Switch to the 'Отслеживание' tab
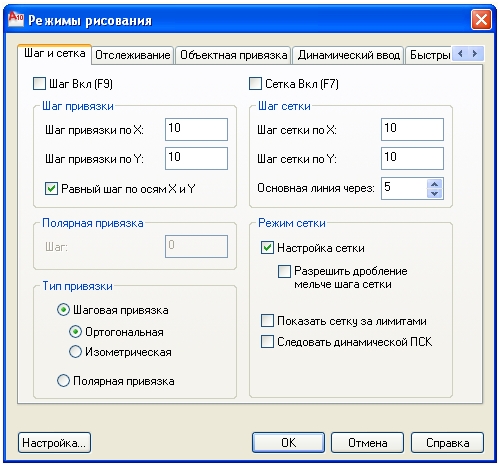The height and width of the screenshot is (465, 499). [x=133, y=55]
